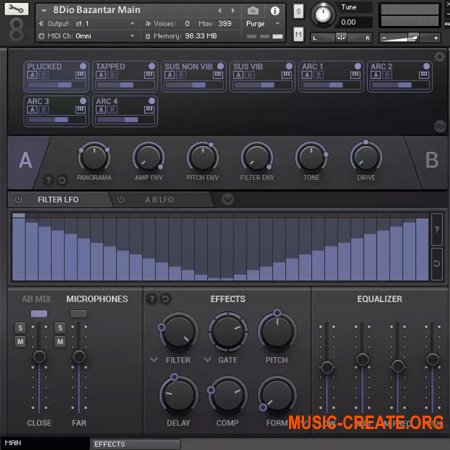Click the ARC 4 articulation label
This screenshot has width=450, height=450.
107,101
